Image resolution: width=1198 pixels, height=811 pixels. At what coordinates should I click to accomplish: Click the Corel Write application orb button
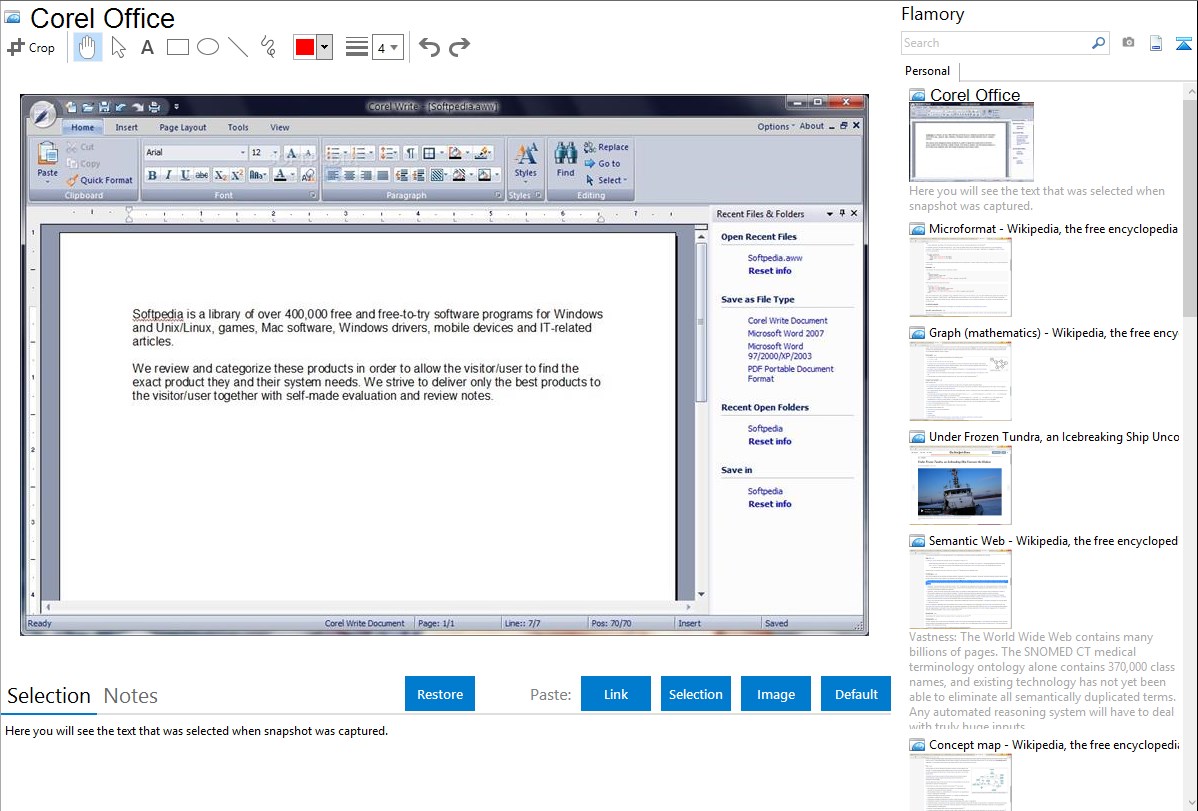44,115
